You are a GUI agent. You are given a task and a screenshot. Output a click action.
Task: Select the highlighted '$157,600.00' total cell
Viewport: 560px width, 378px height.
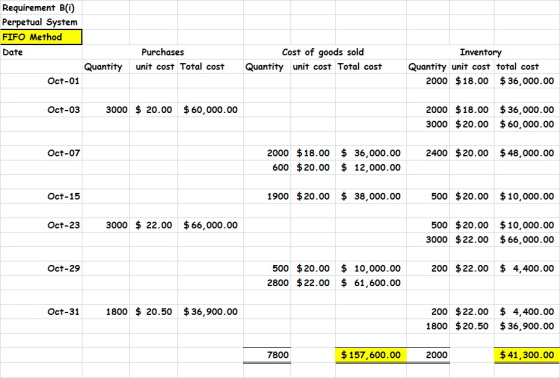[x=370, y=355]
